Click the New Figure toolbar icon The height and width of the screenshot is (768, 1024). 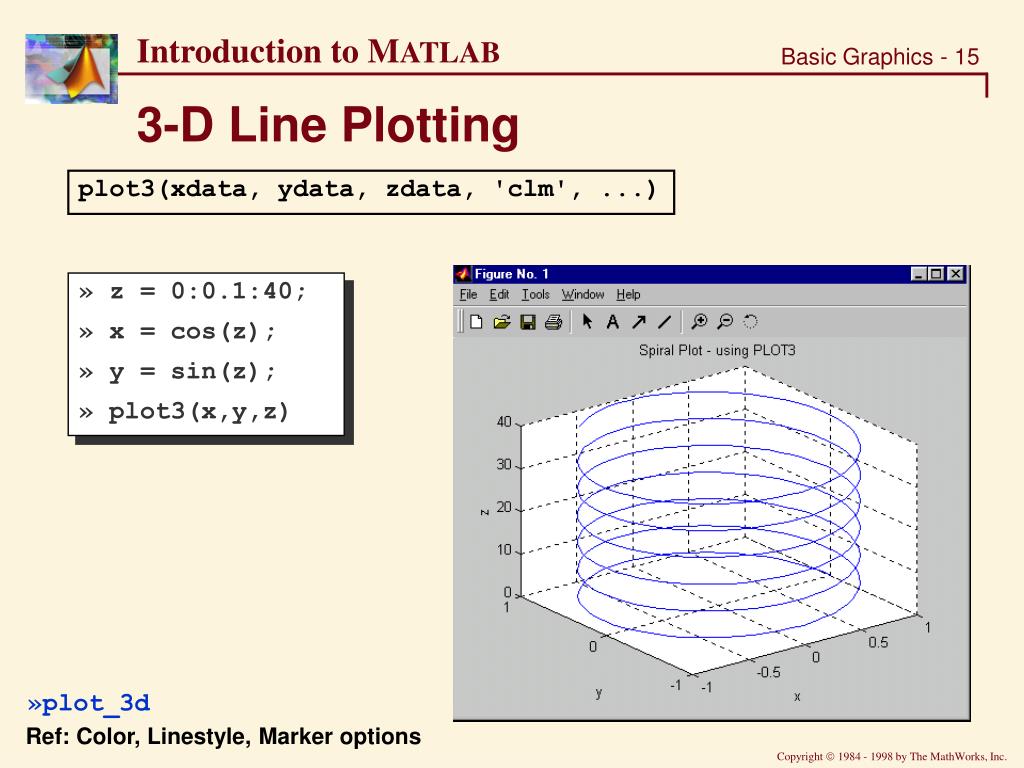(476, 322)
